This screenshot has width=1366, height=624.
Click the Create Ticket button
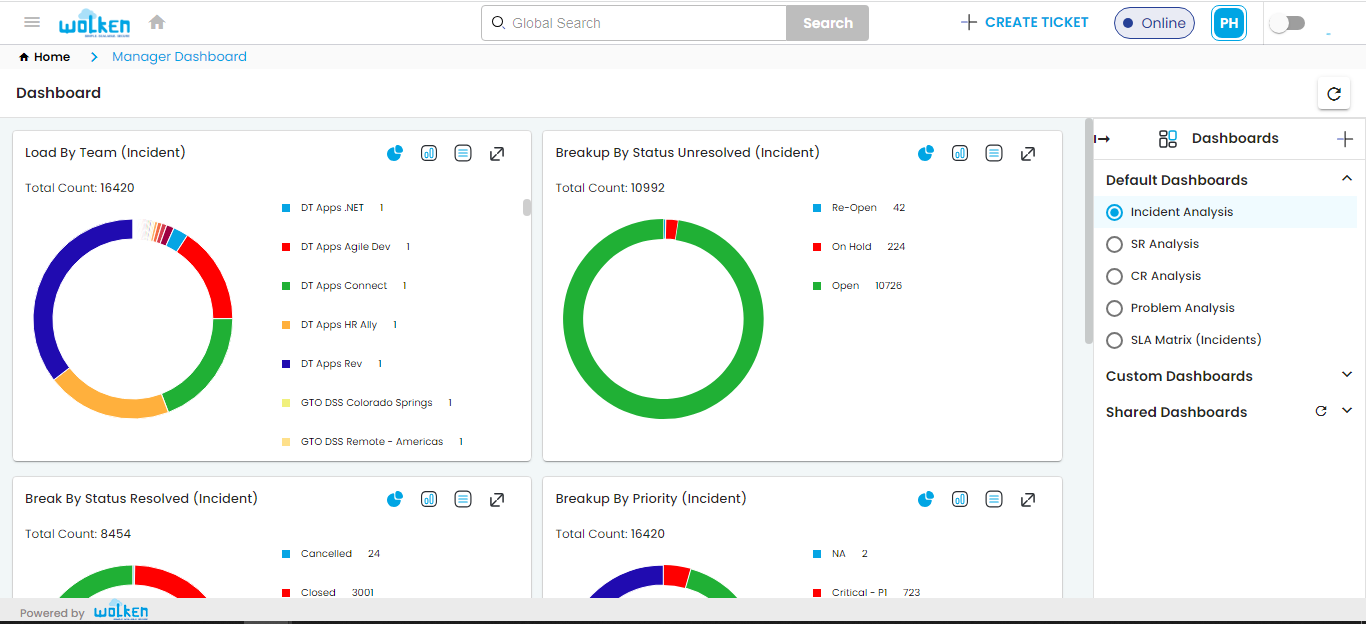[1024, 22]
